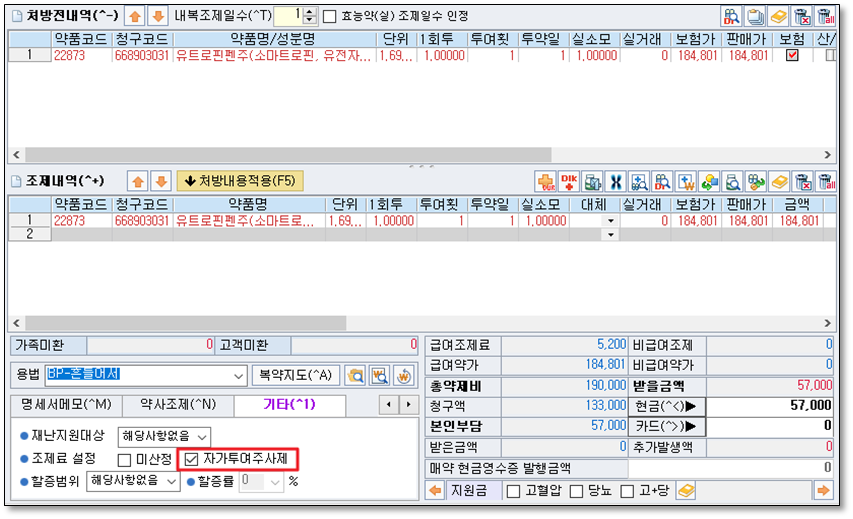Click the yellow book icon next to 고+당
The height and width of the screenshot is (519, 853).
[686, 491]
